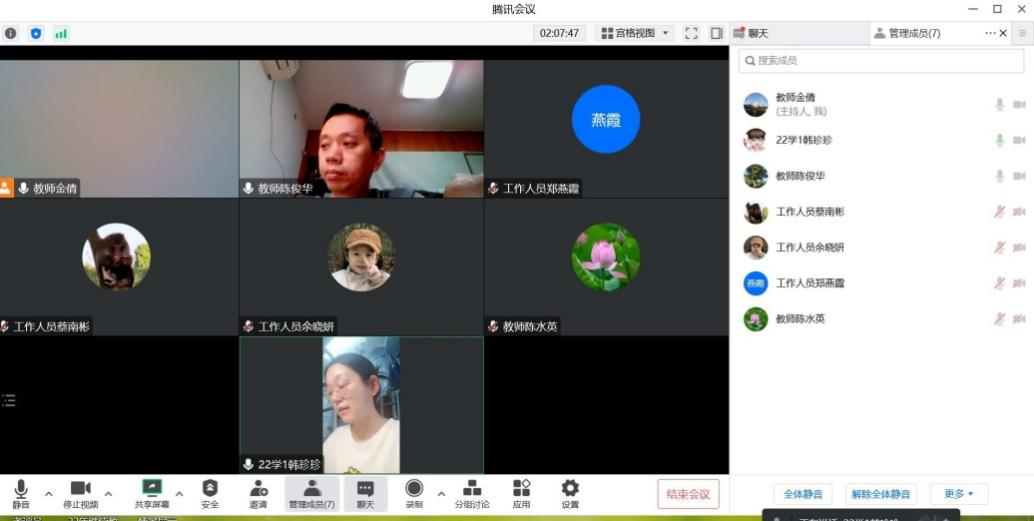This screenshot has width=1034, height=521.
Task: Click the green network signal icon
Action: (61, 33)
